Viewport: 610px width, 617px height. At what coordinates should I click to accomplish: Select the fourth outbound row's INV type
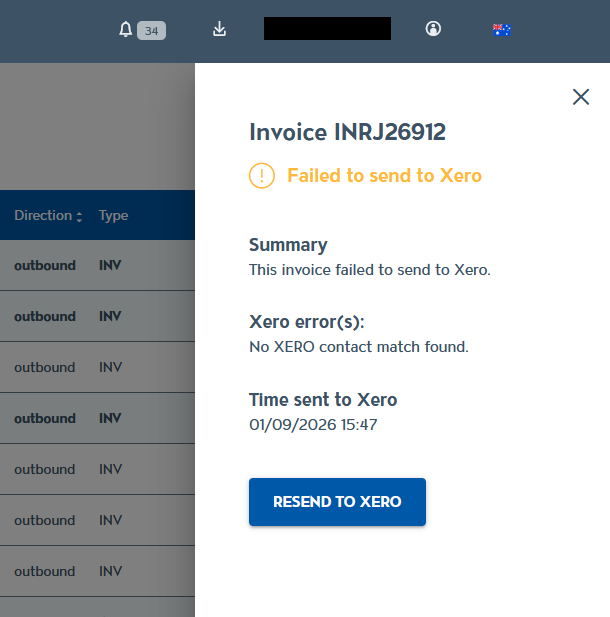tap(110, 418)
